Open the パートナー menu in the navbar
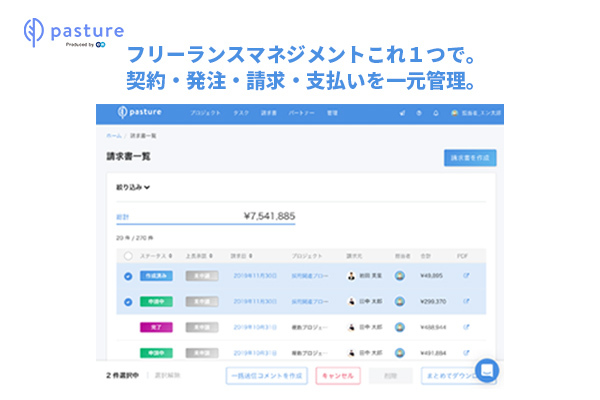The height and width of the screenshot is (400, 600). point(302,113)
